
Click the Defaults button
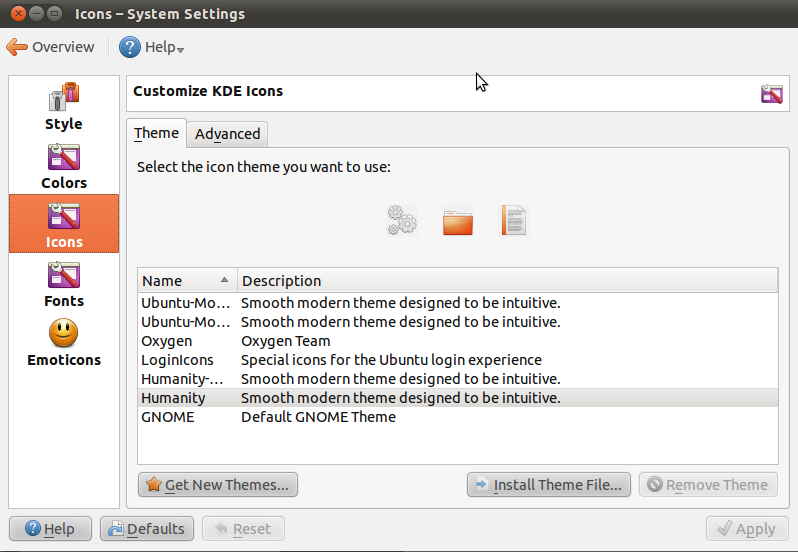pyautogui.click(x=147, y=529)
